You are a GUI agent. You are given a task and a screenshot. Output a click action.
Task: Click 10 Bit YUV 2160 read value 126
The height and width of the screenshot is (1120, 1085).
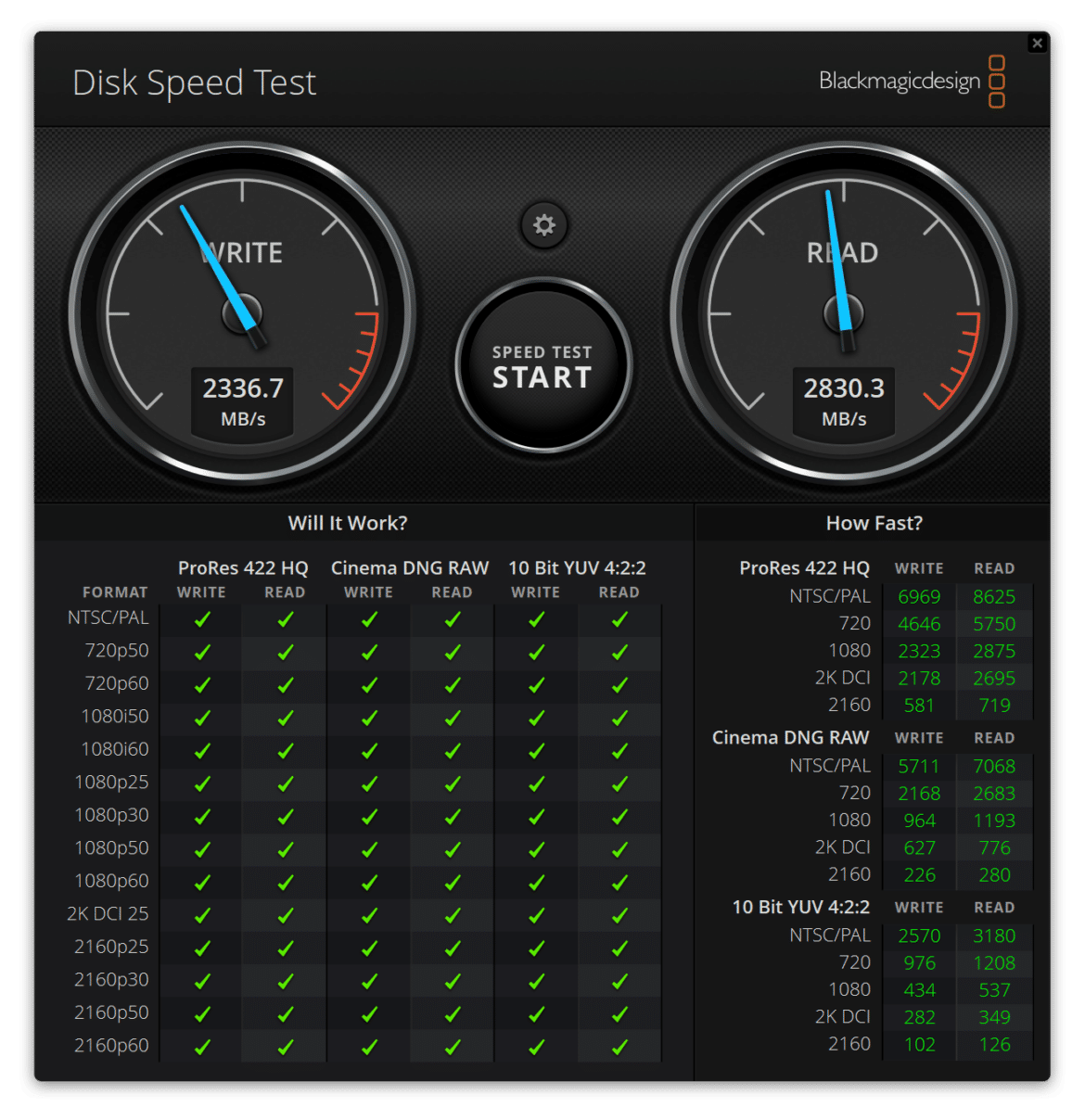pyautogui.click(x=994, y=1044)
